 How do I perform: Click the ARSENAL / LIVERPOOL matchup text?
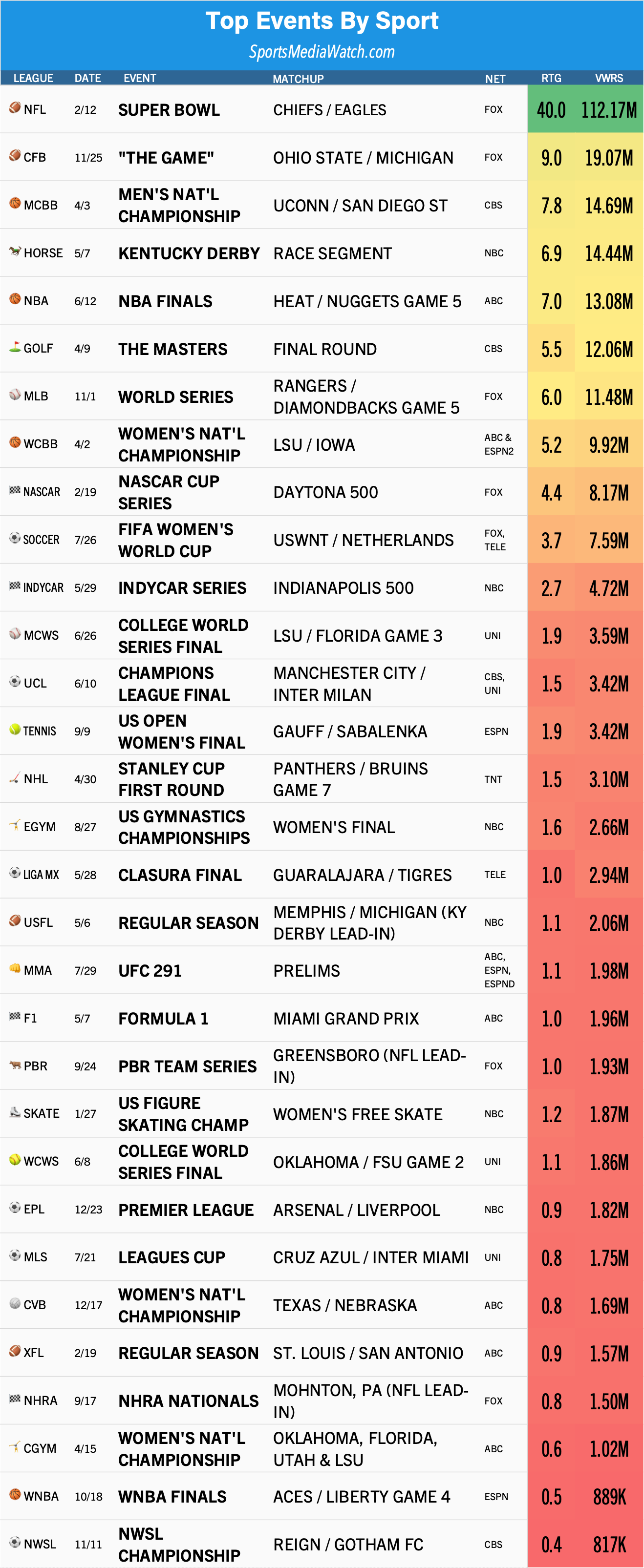tap(356, 1210)
